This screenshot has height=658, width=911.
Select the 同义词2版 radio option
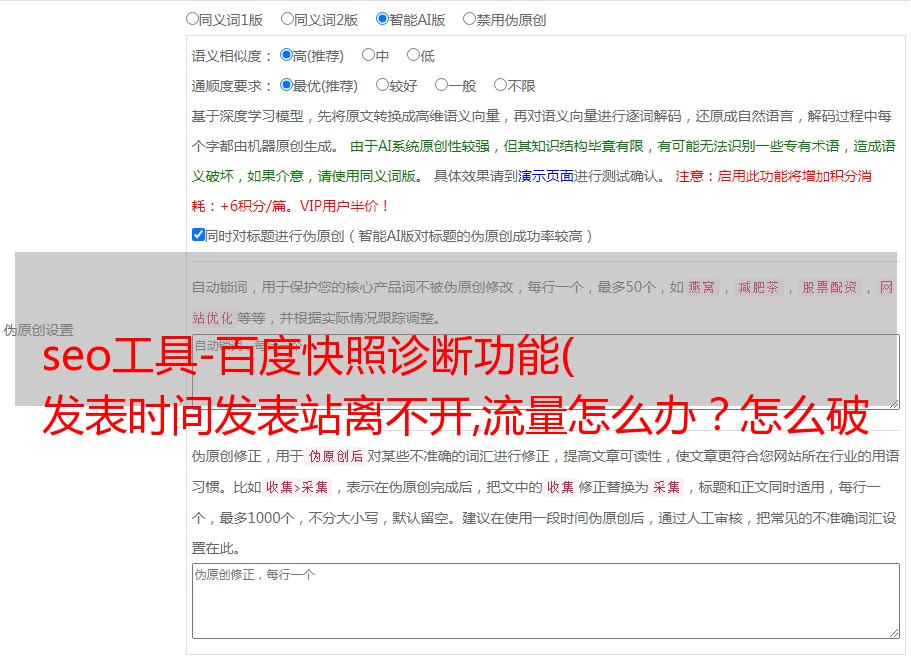[287, 19]
